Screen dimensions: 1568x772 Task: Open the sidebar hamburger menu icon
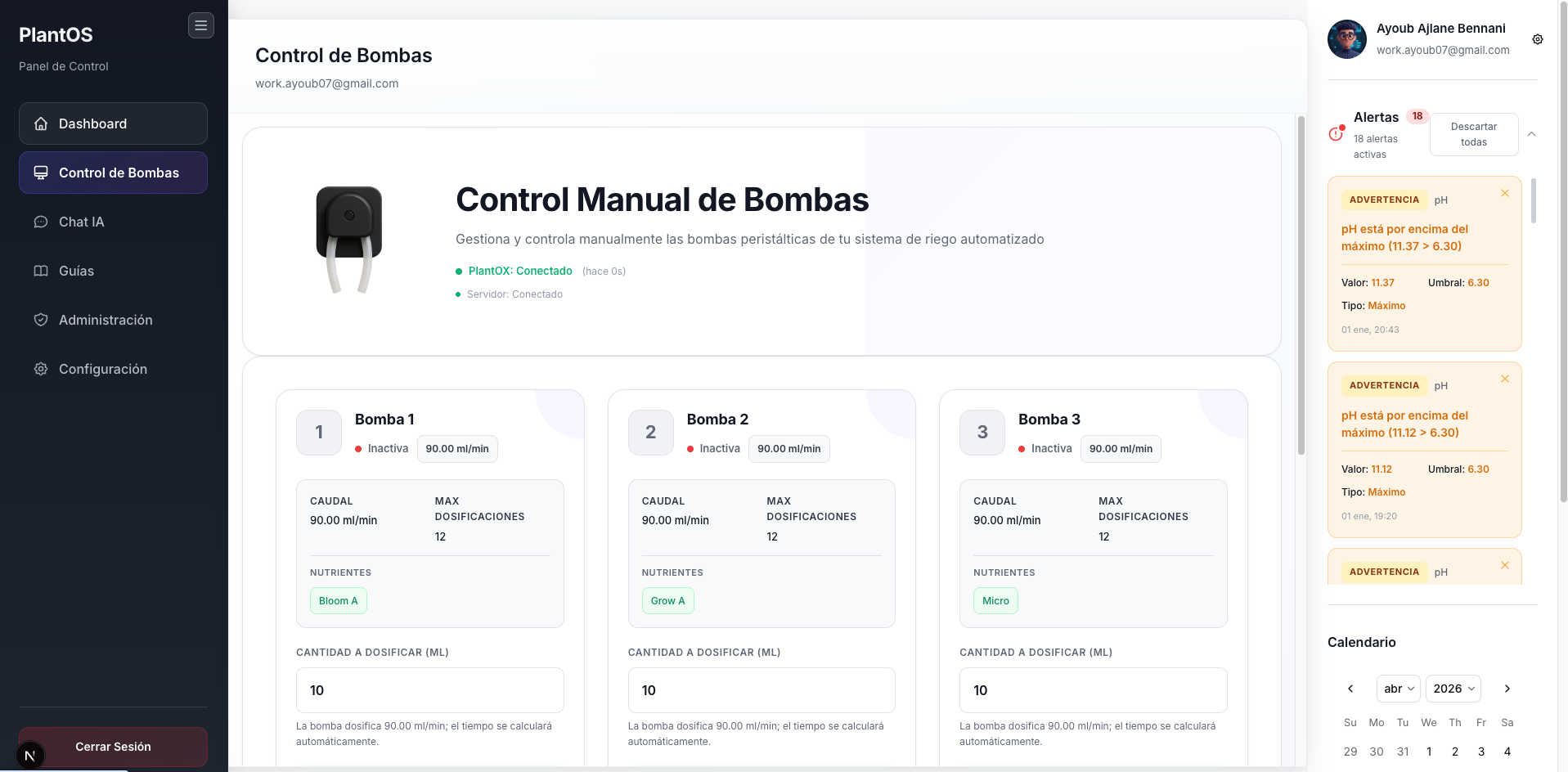pos(201,25)
